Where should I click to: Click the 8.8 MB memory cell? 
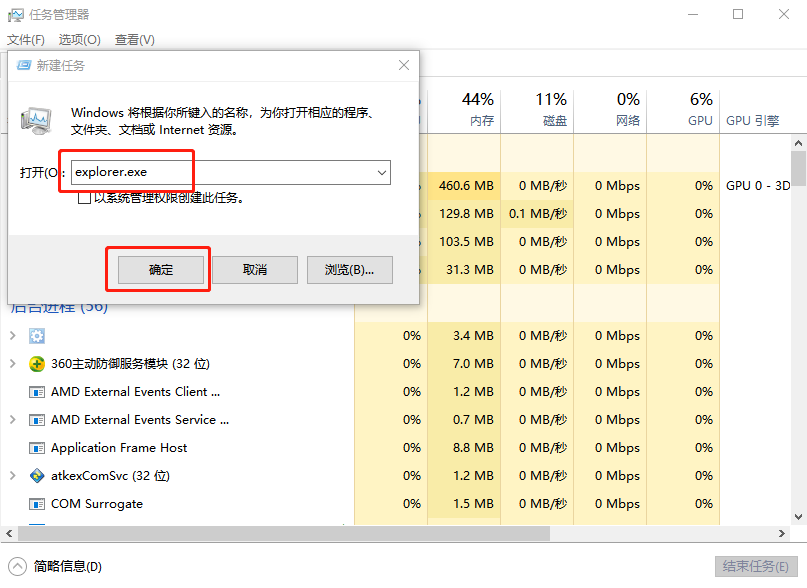tap(464, 448)
